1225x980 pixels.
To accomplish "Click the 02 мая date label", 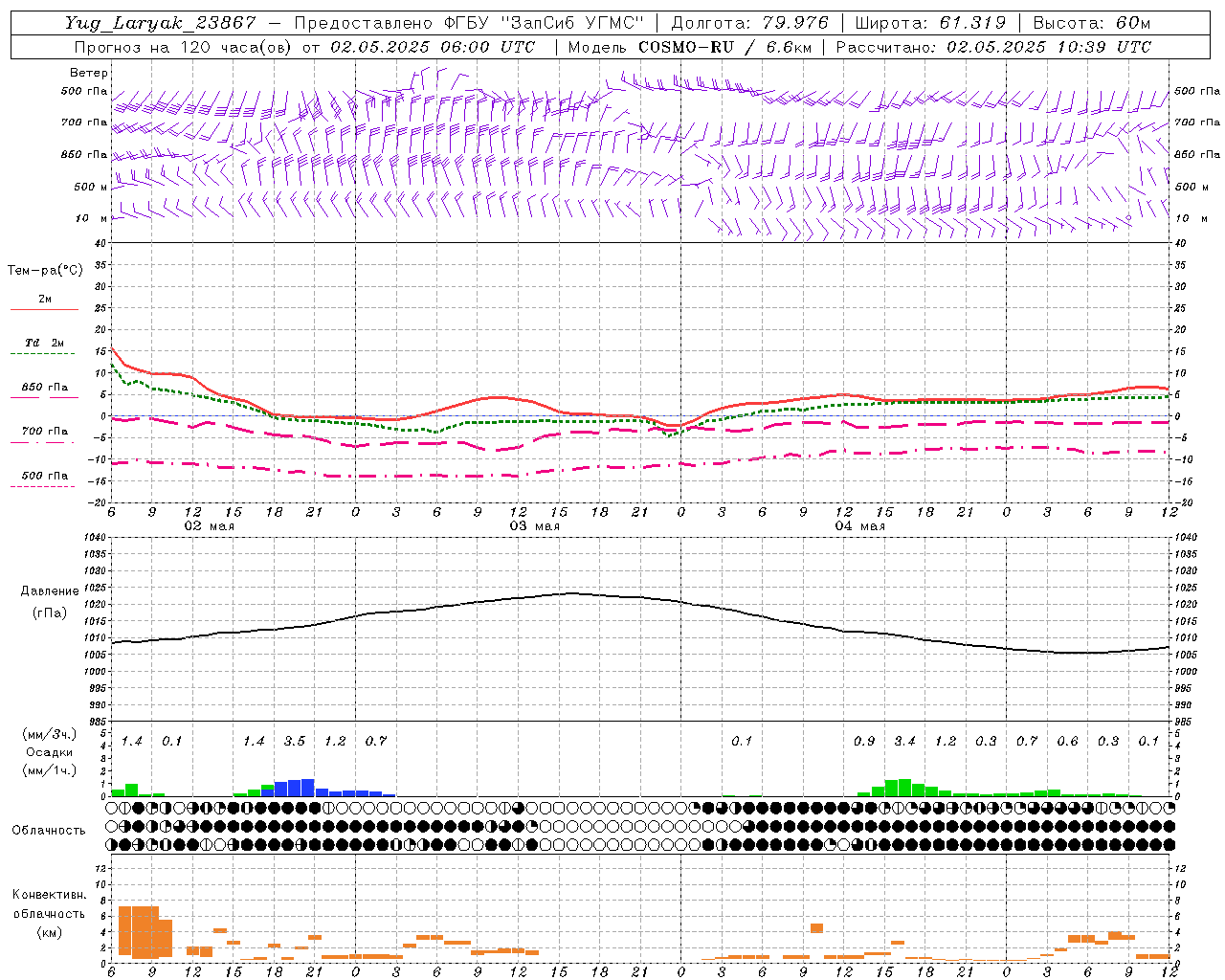I will [x=209, y=526].
